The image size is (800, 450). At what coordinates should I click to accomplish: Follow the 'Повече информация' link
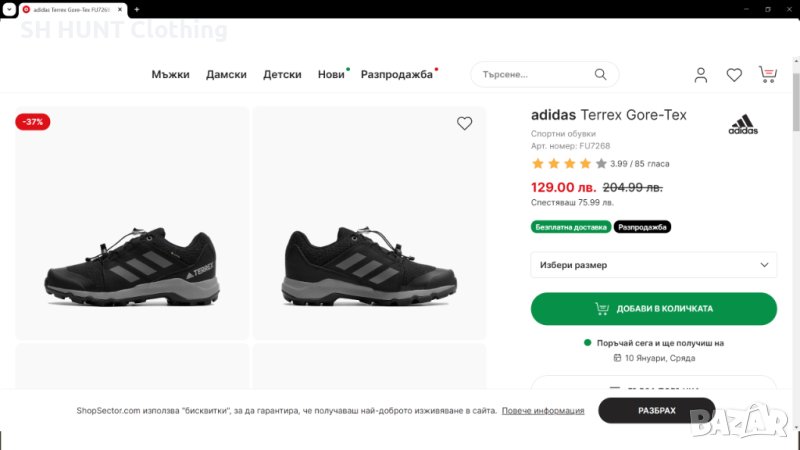coord(543,411)
